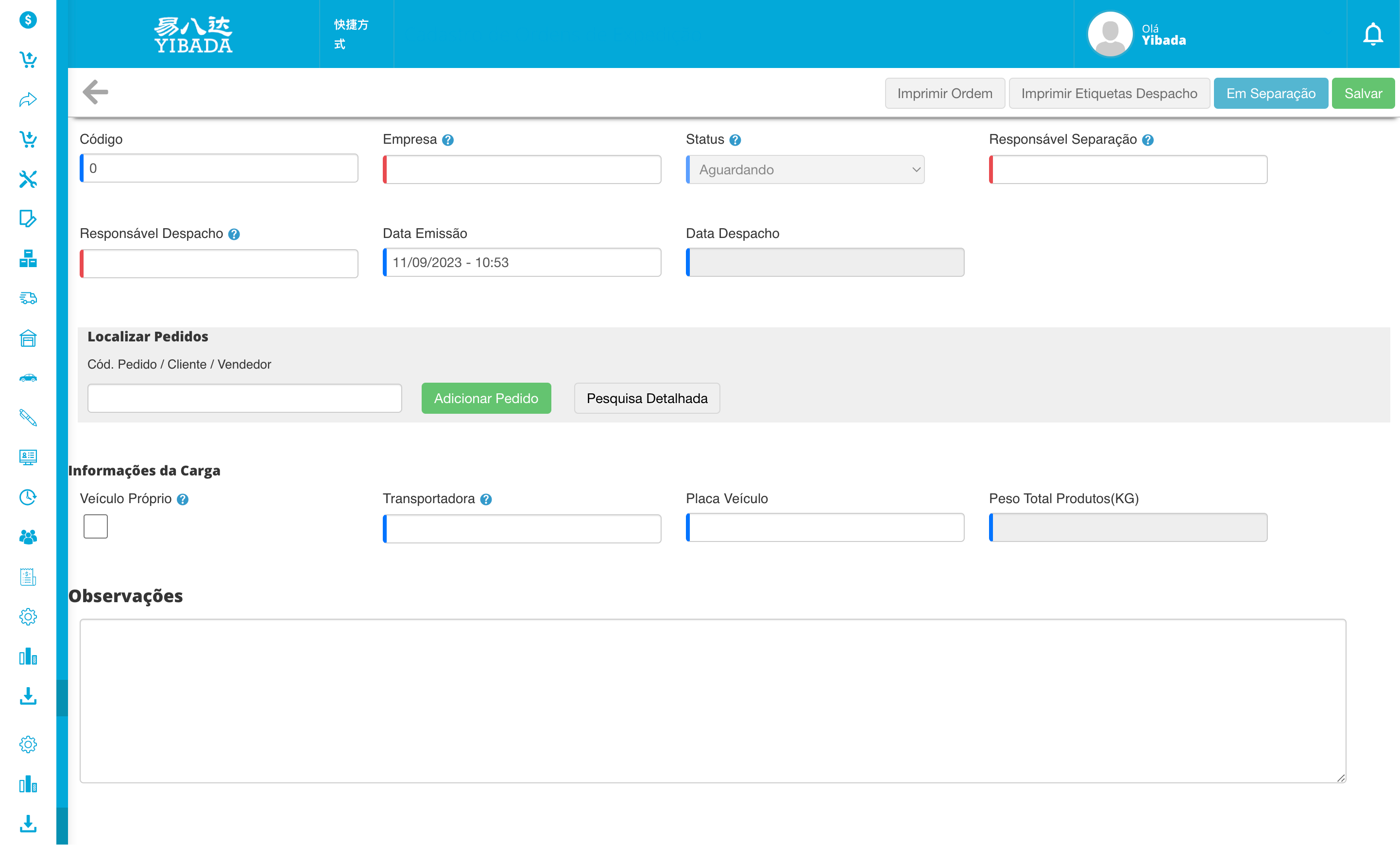Click the Em Separação button

coord(1270,93)
